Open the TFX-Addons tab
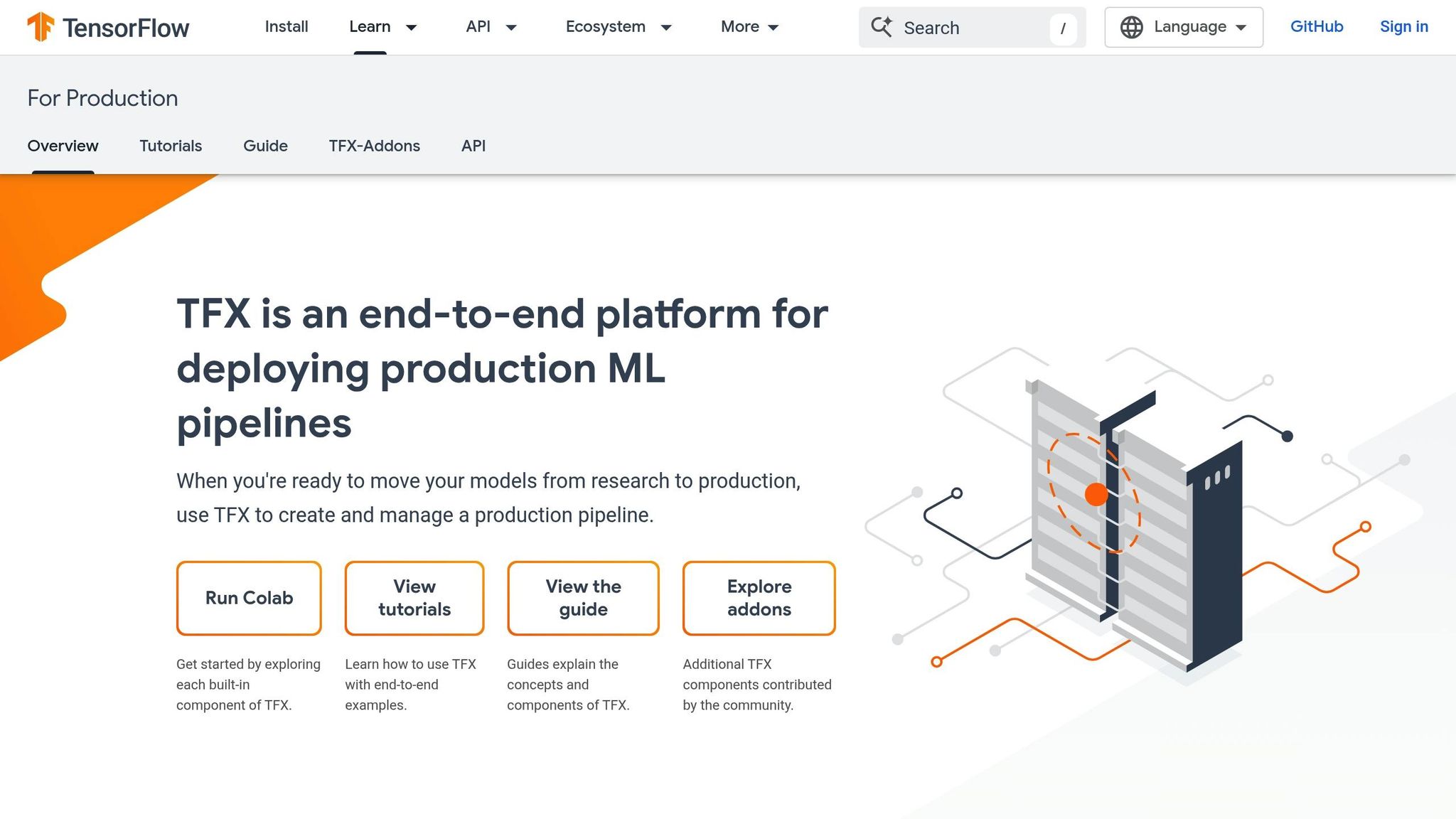The height and width of the screenshot is (819, 1456). click(375, 146)
